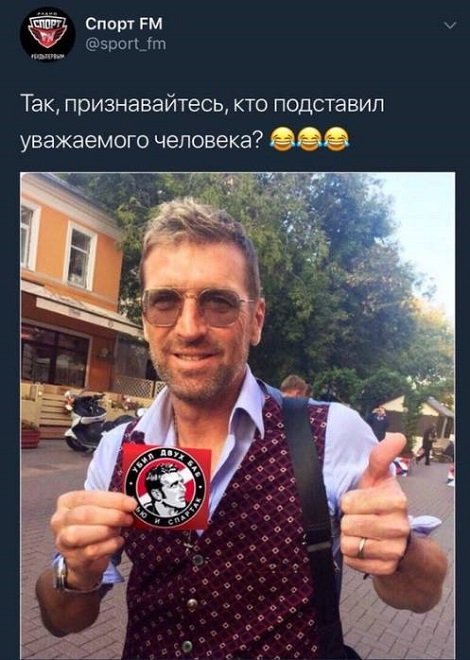This screenshot has width=470, height=660.
Task: Click the middle laughing-crying emoji
Action: (x=308, y=140)
